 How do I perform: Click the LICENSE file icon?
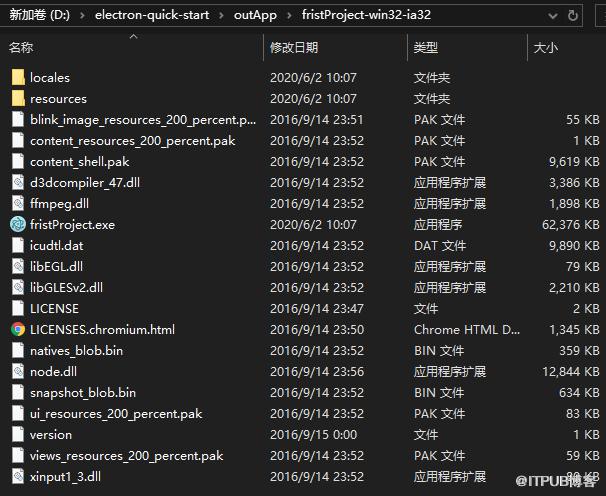(x=18, y=309)
